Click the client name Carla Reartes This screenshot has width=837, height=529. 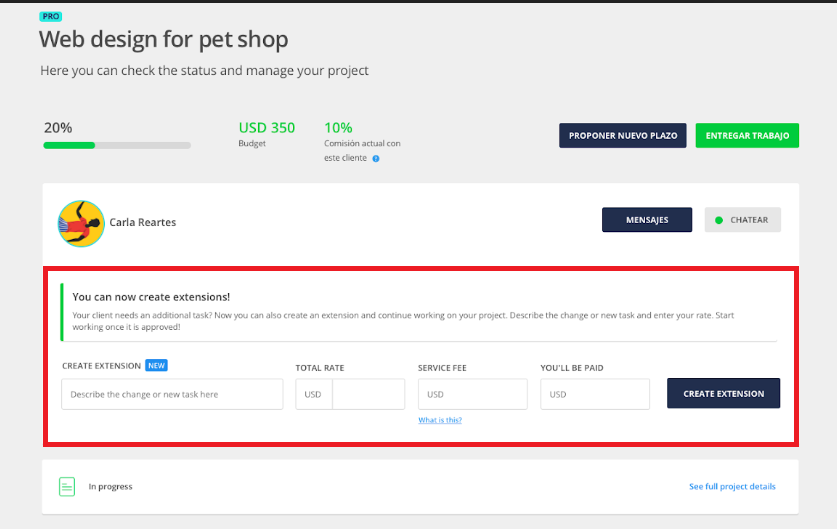(142, 222)
